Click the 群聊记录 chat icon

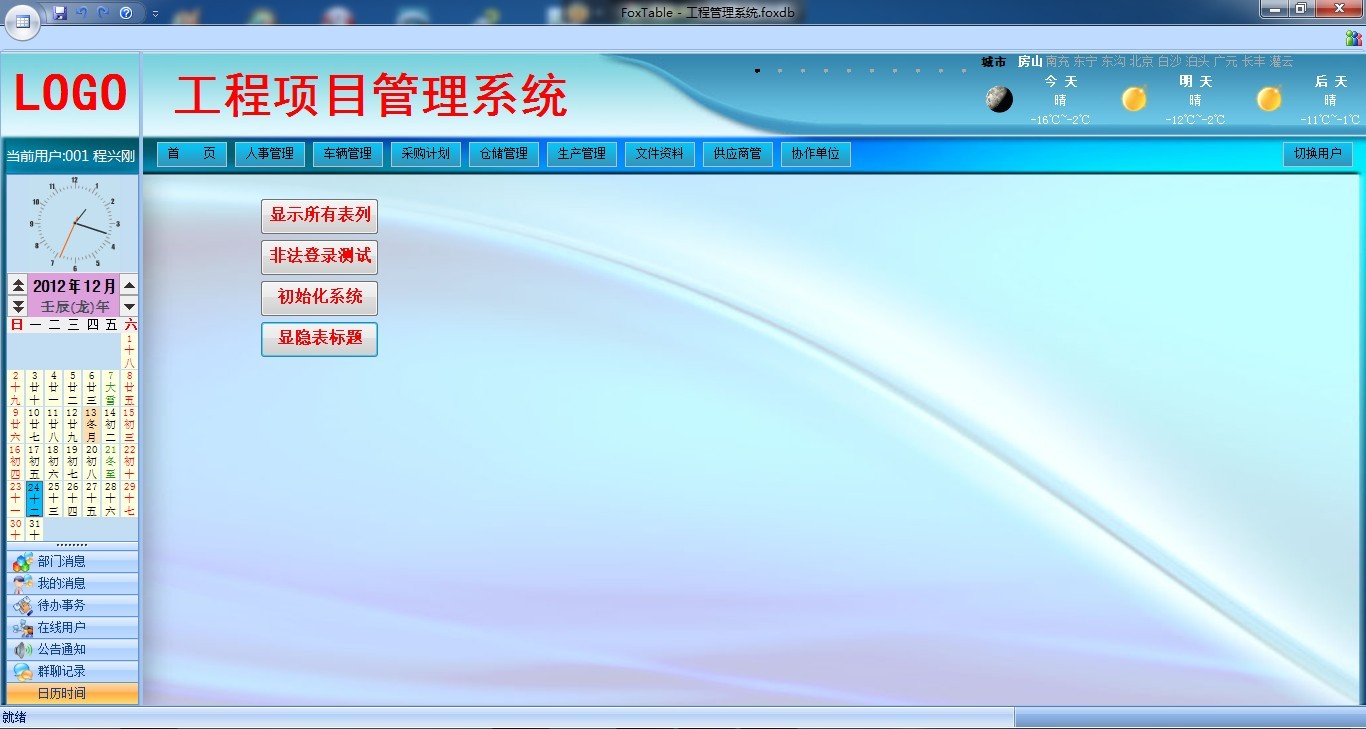pyautogui.click(x=22, y=672)
